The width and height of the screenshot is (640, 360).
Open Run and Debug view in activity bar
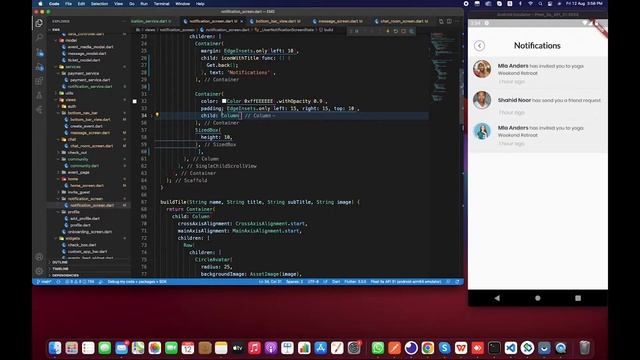pyautogui.click(x=39, y=67)
